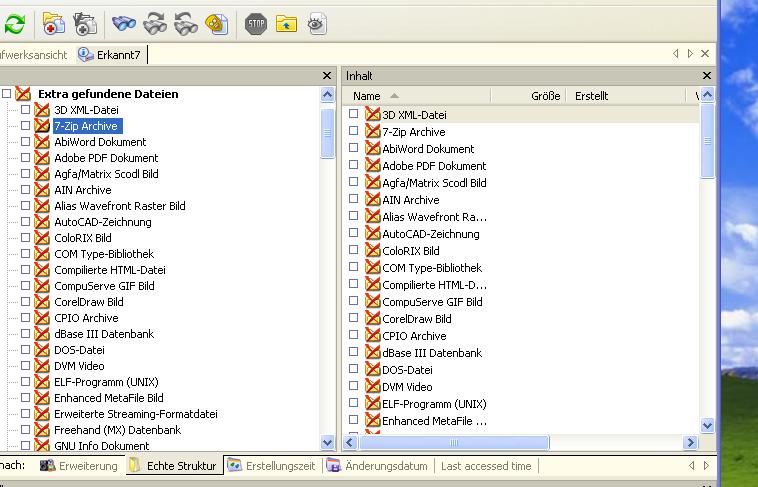Click Inhalt list vertical scrollbar down arrow
This screenshot has width=758, height=487.
[x=707, y=426]
